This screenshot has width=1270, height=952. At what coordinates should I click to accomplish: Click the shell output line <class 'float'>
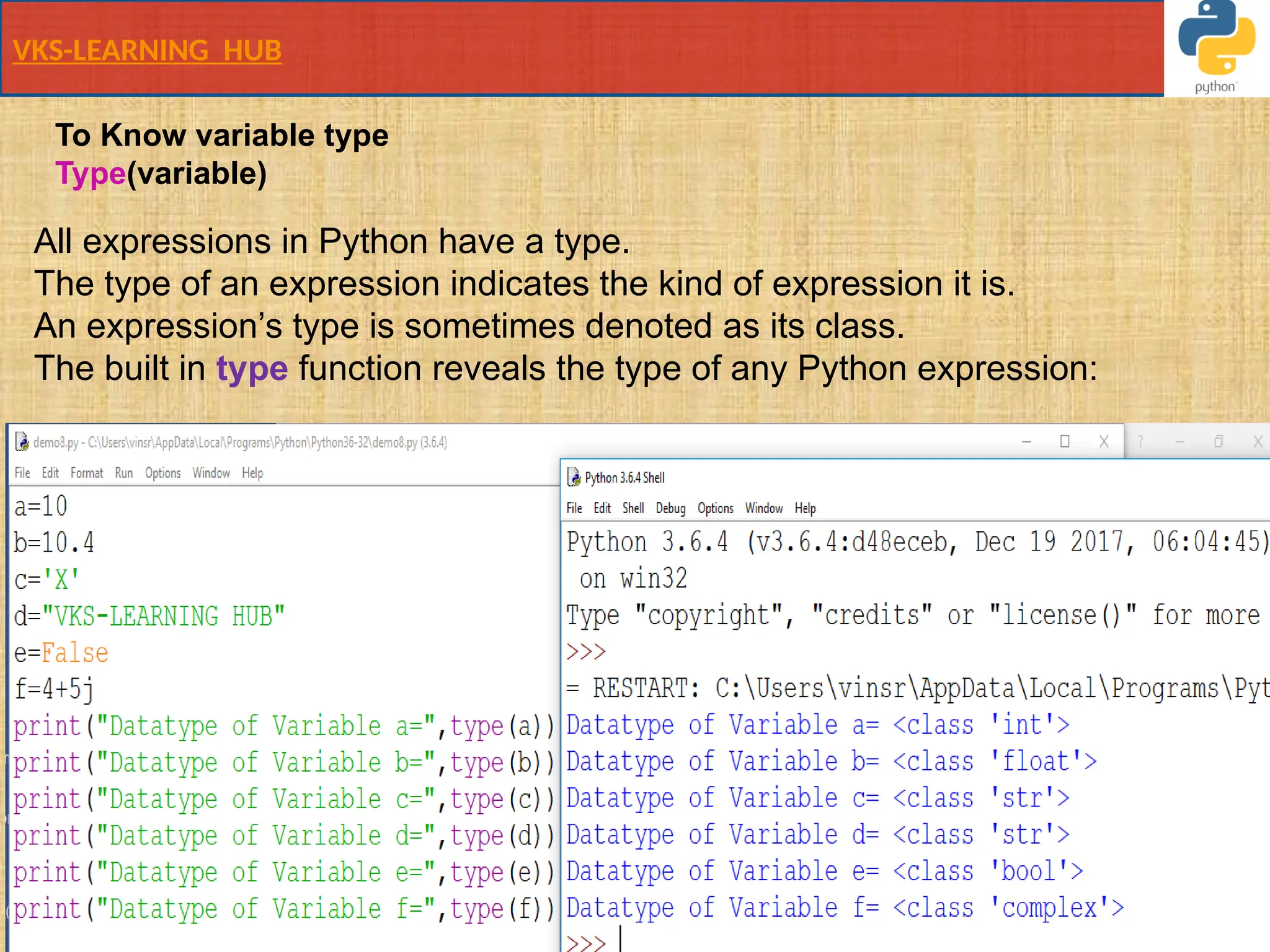(x=832, y=761)
